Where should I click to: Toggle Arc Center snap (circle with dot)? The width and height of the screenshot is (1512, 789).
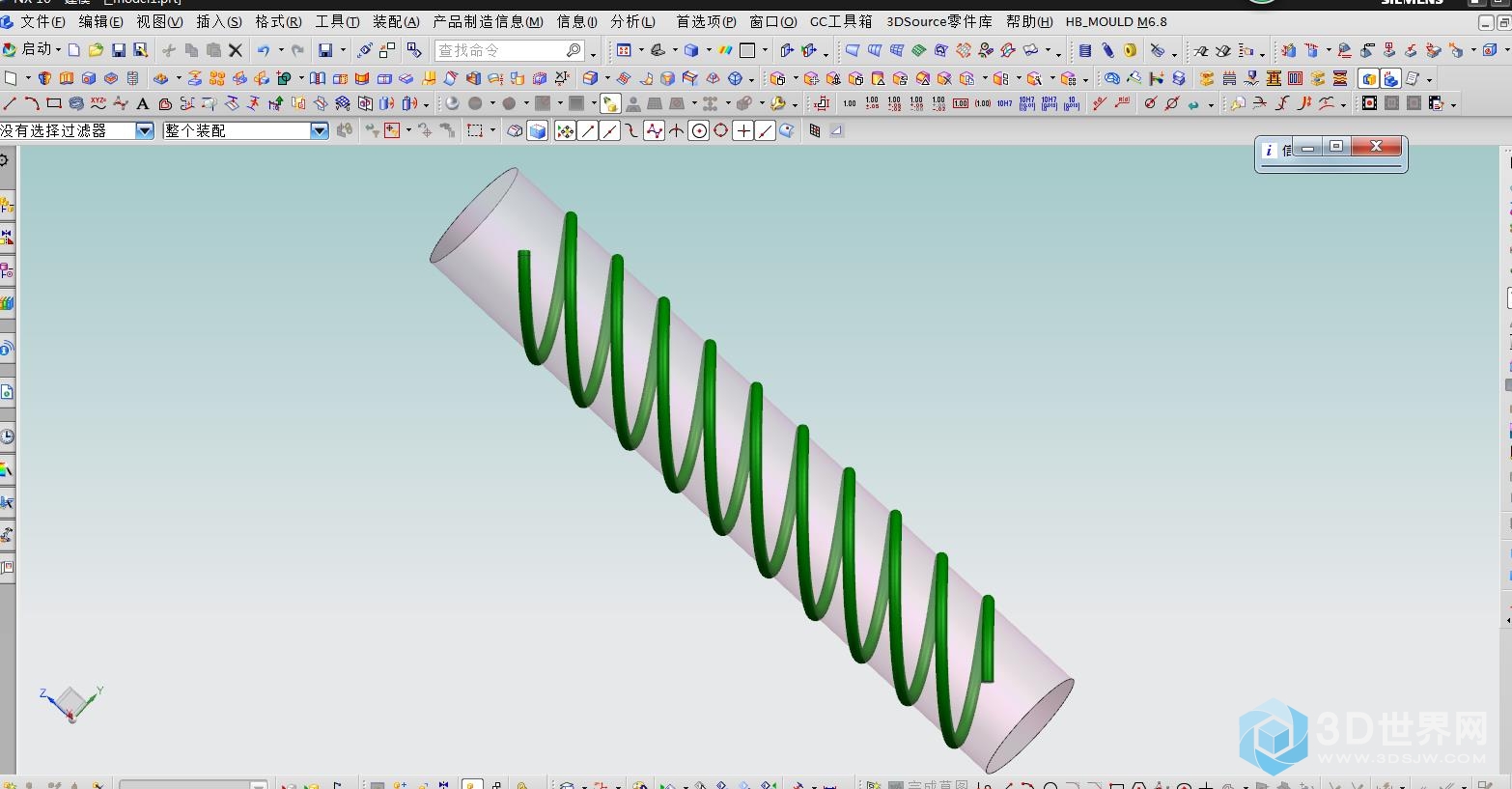coord(699,130)
